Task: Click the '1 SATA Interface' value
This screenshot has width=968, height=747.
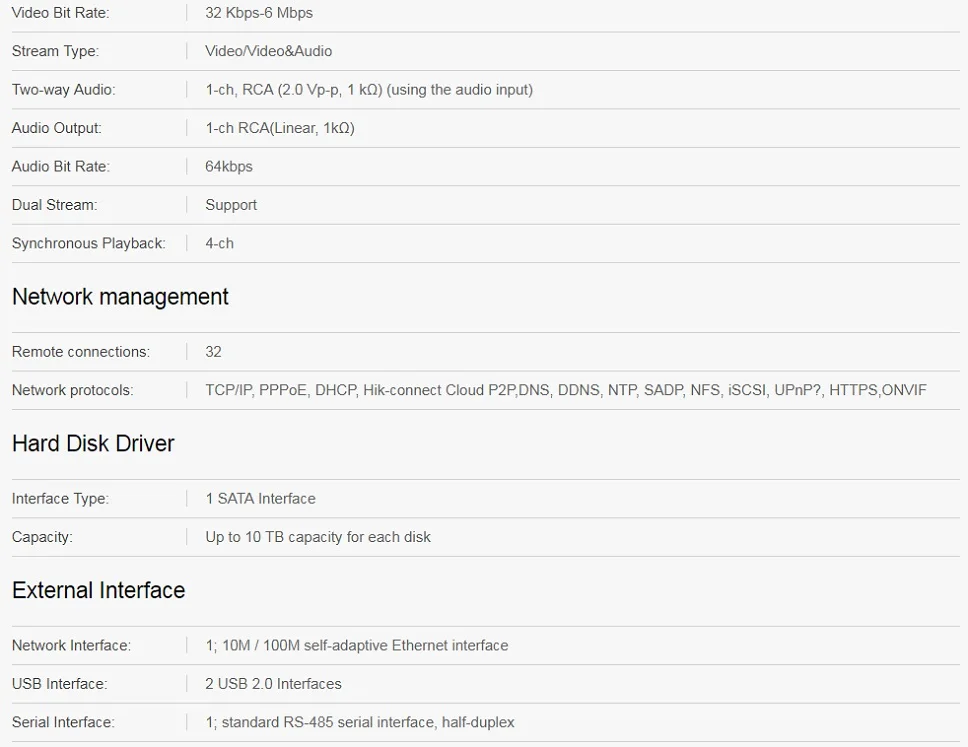Action: click(261, 498)
